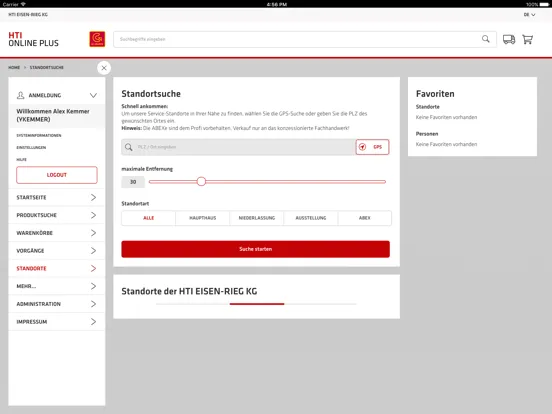Viewport: 552px width, 414px height.
Task: Select the ABEX location type
Action: (365, 218)
